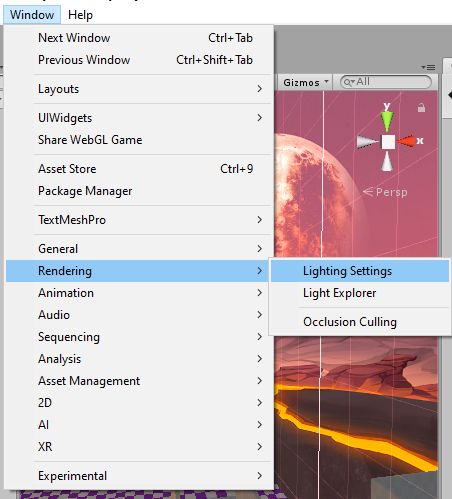Click the gray bottom axis cone
452x499 pixels.
point(387,161)
